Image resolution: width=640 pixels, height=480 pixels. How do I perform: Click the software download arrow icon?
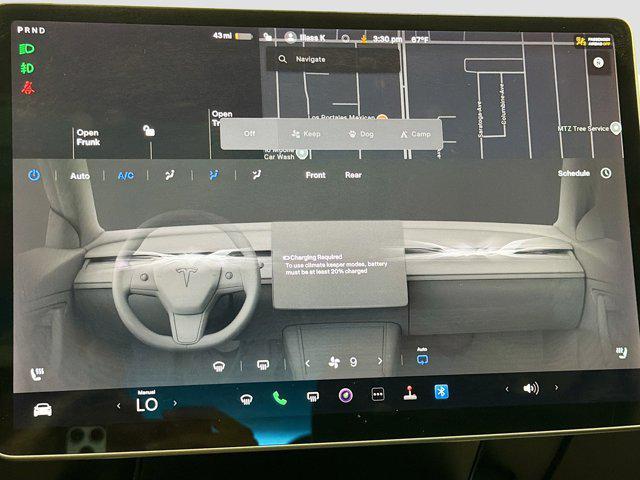tap(363, 39)
